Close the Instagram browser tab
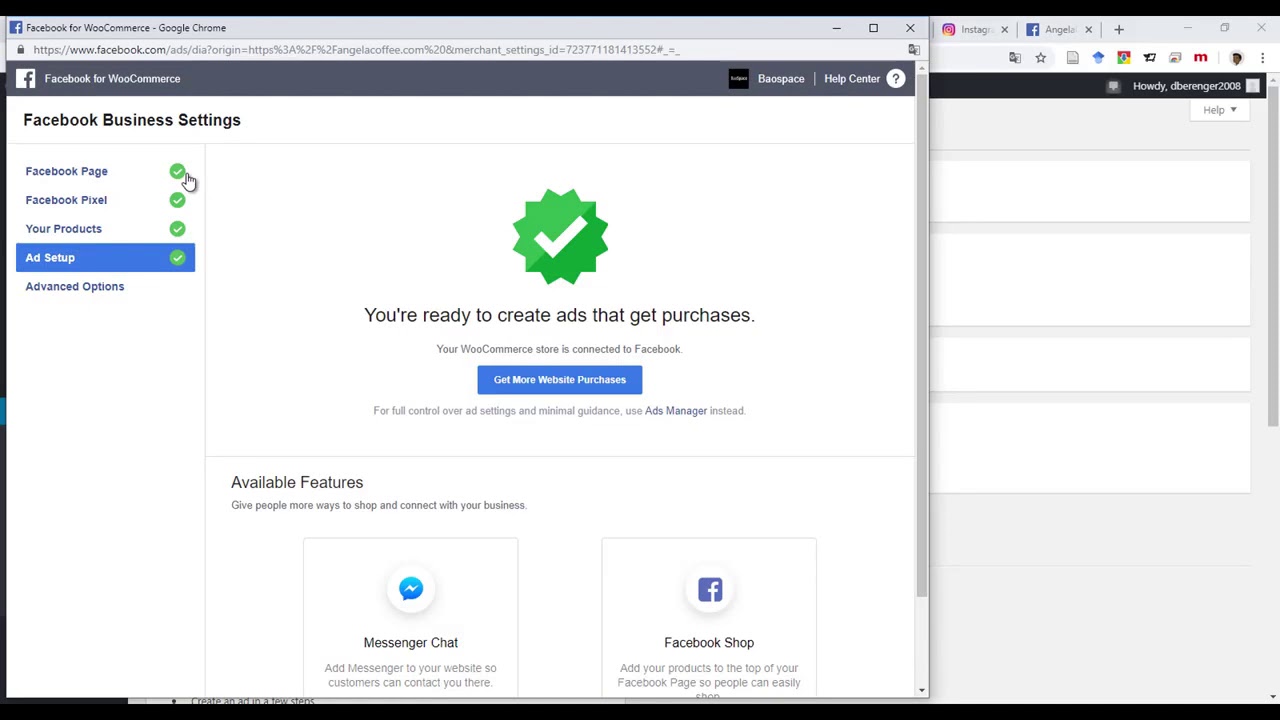The image size is (1280, 720). [1004, 30]
